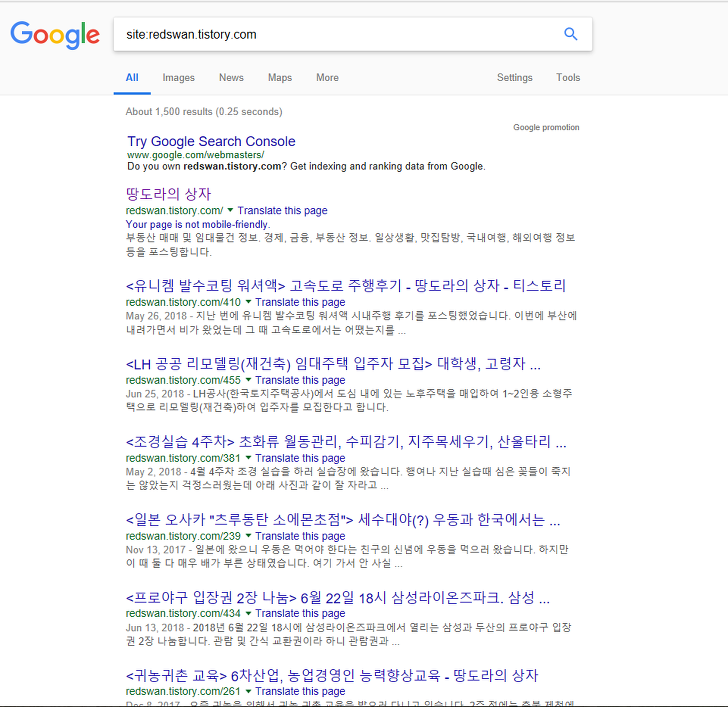This screenshot has width=728, height=707.
Task: Expand dropdown arrow next to redswan.tistory.com/455
Action: coord(248,380)
